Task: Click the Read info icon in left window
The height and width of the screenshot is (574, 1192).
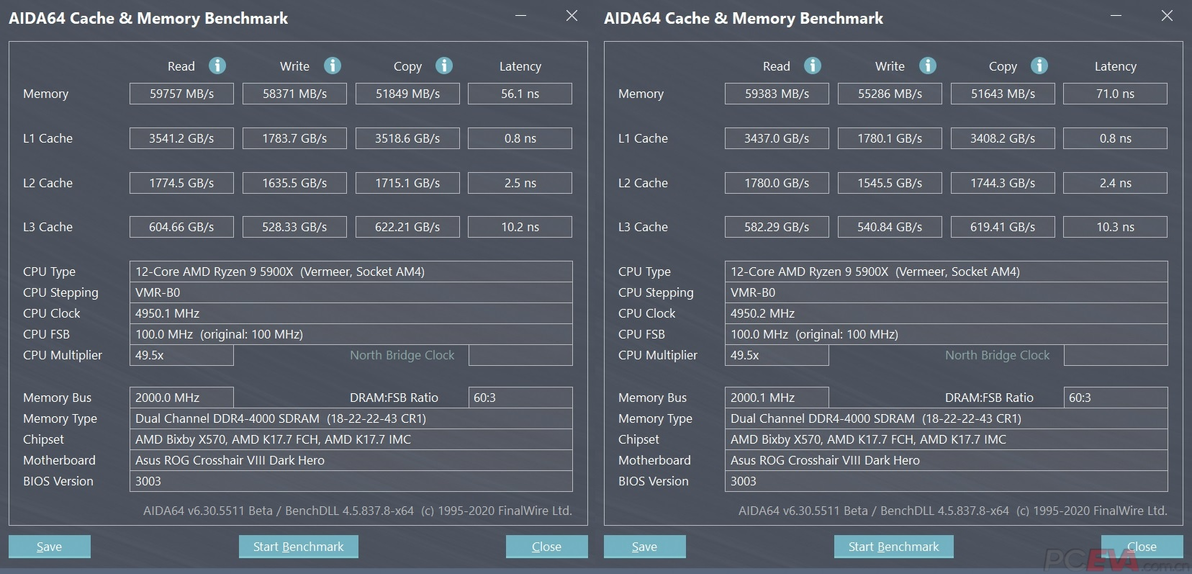Action: [217, 66]
